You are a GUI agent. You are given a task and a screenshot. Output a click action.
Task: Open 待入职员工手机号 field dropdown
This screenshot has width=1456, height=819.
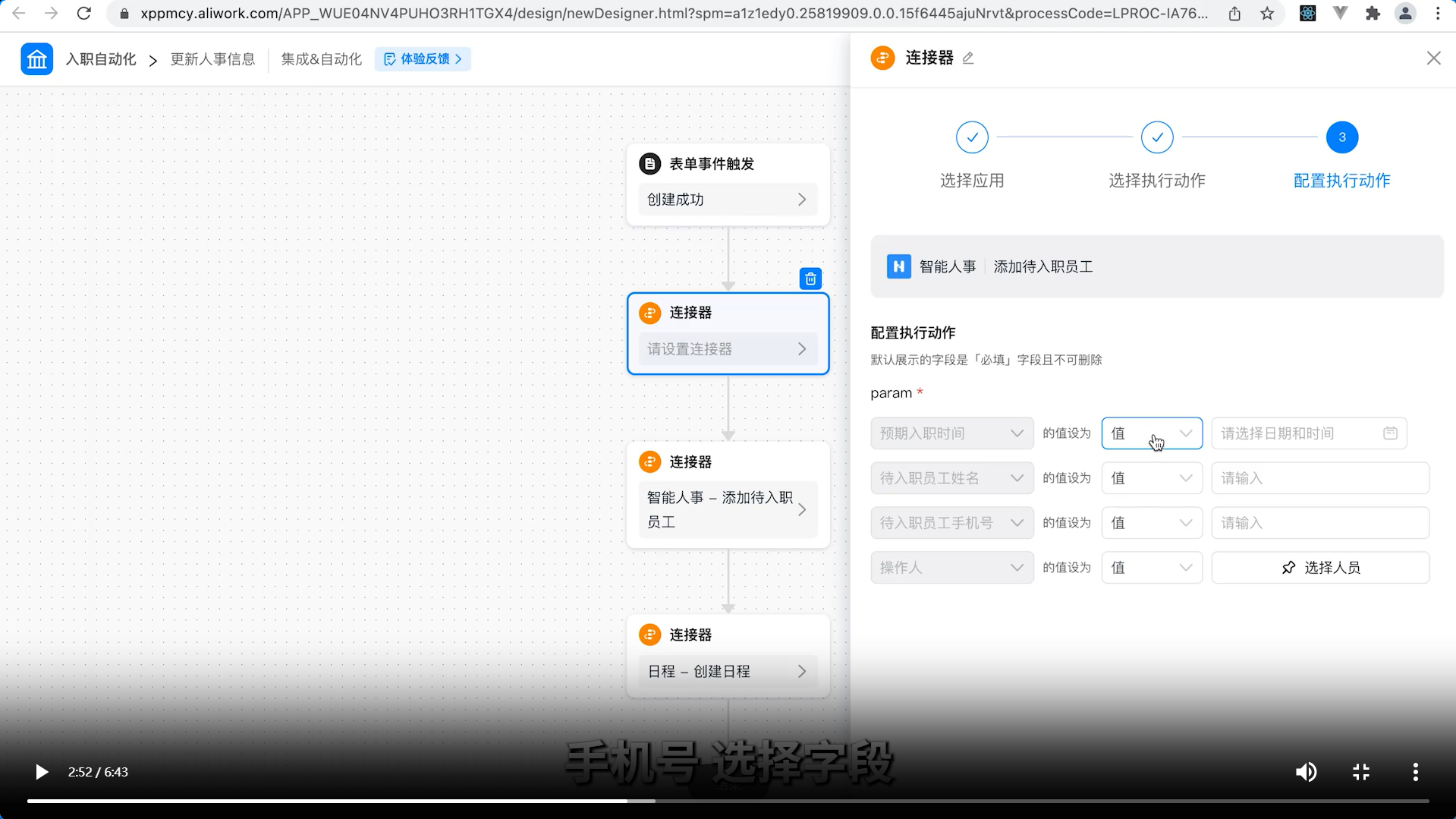pos(951,523)
